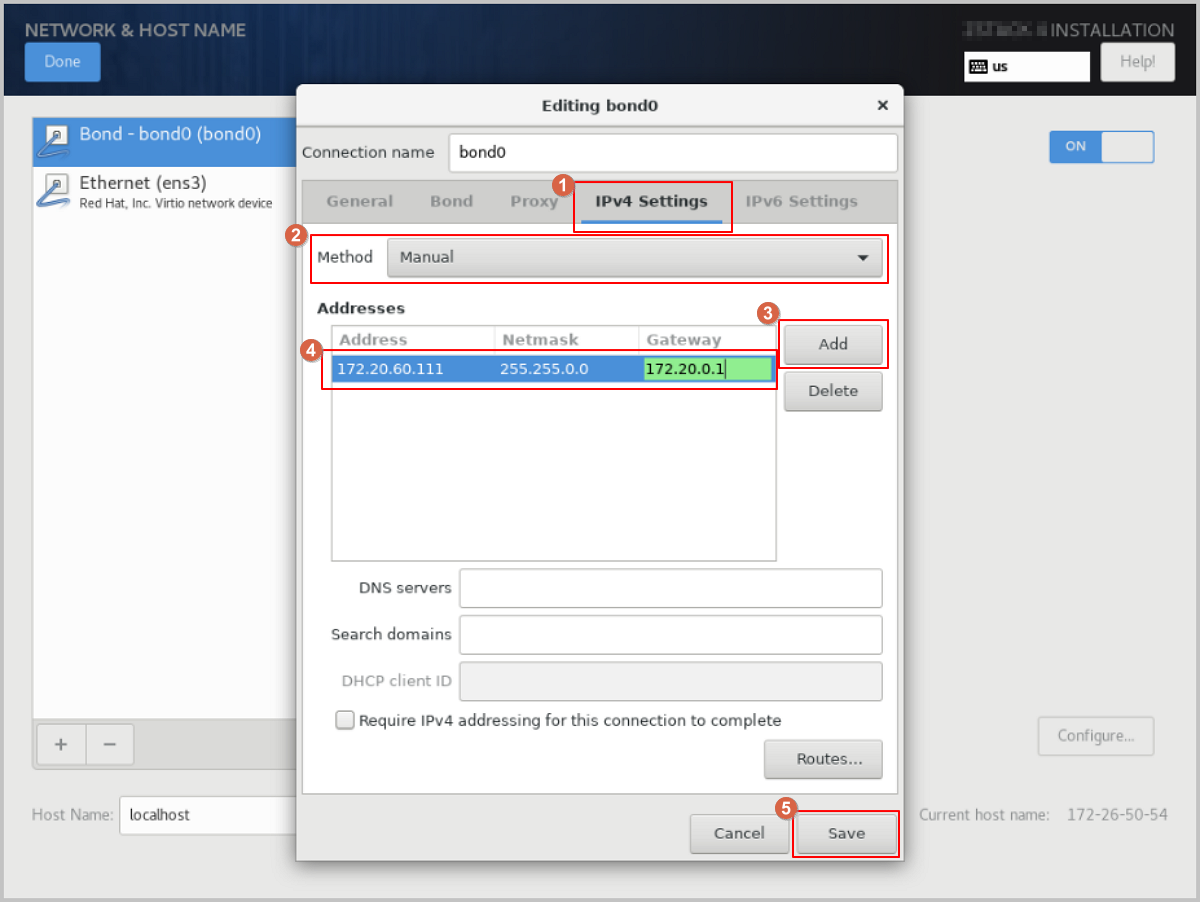This screenshot has height=902, width=1200.
Task: Toggle the network connection ON switch
Action: point(1101,146)
